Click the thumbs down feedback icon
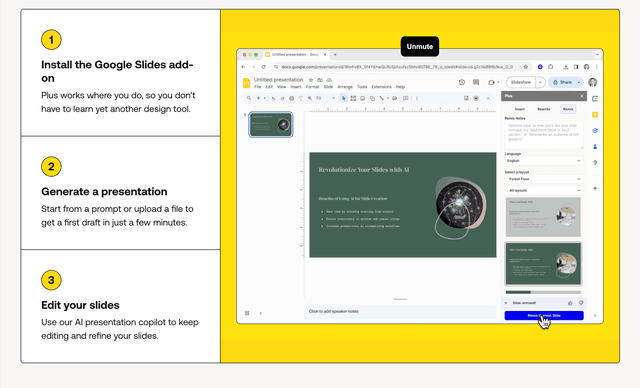640x388 pixels. pos(581,303)
